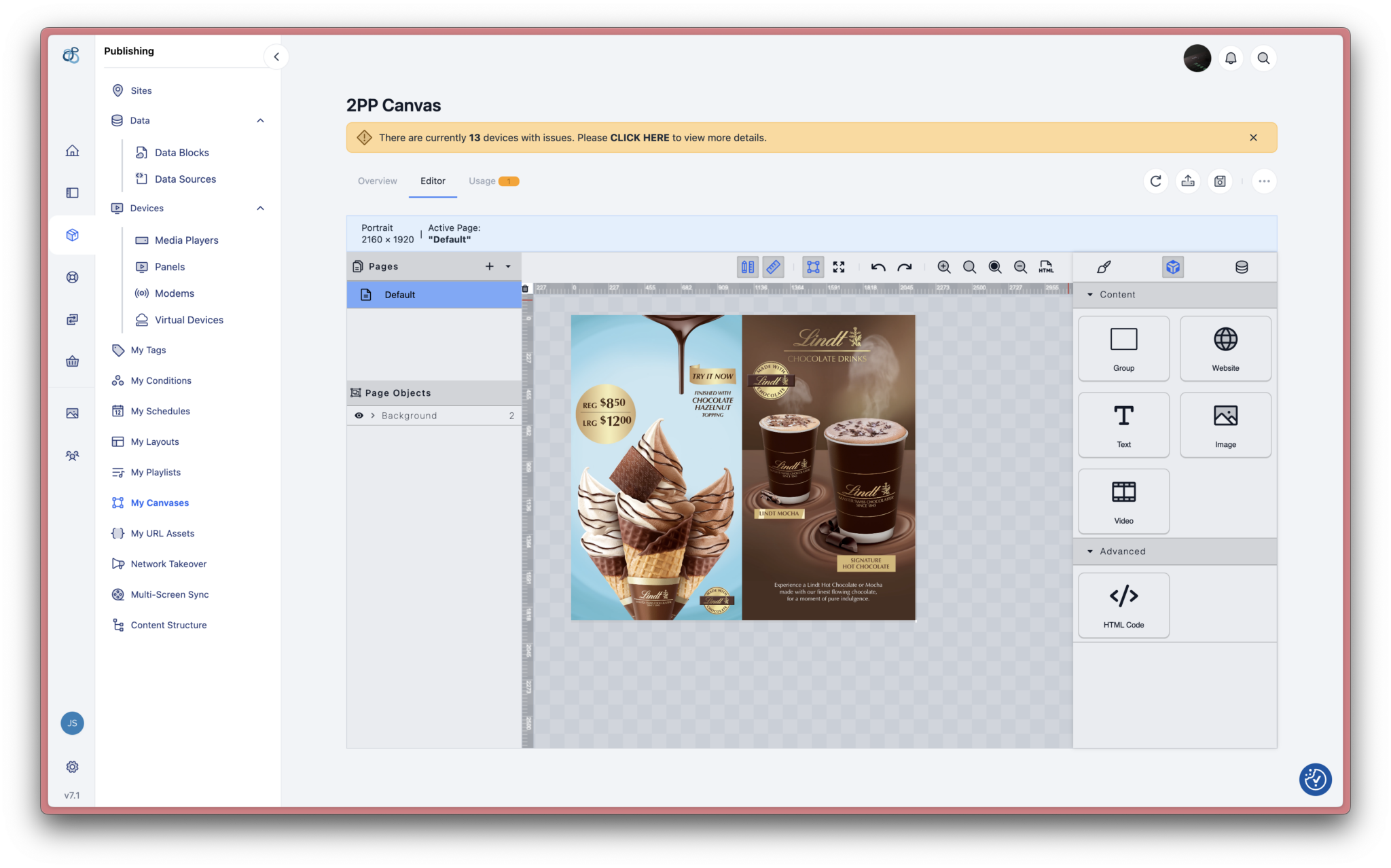Select the Group content tool
Viewport: 1391px width, 868px height.
1123,347
